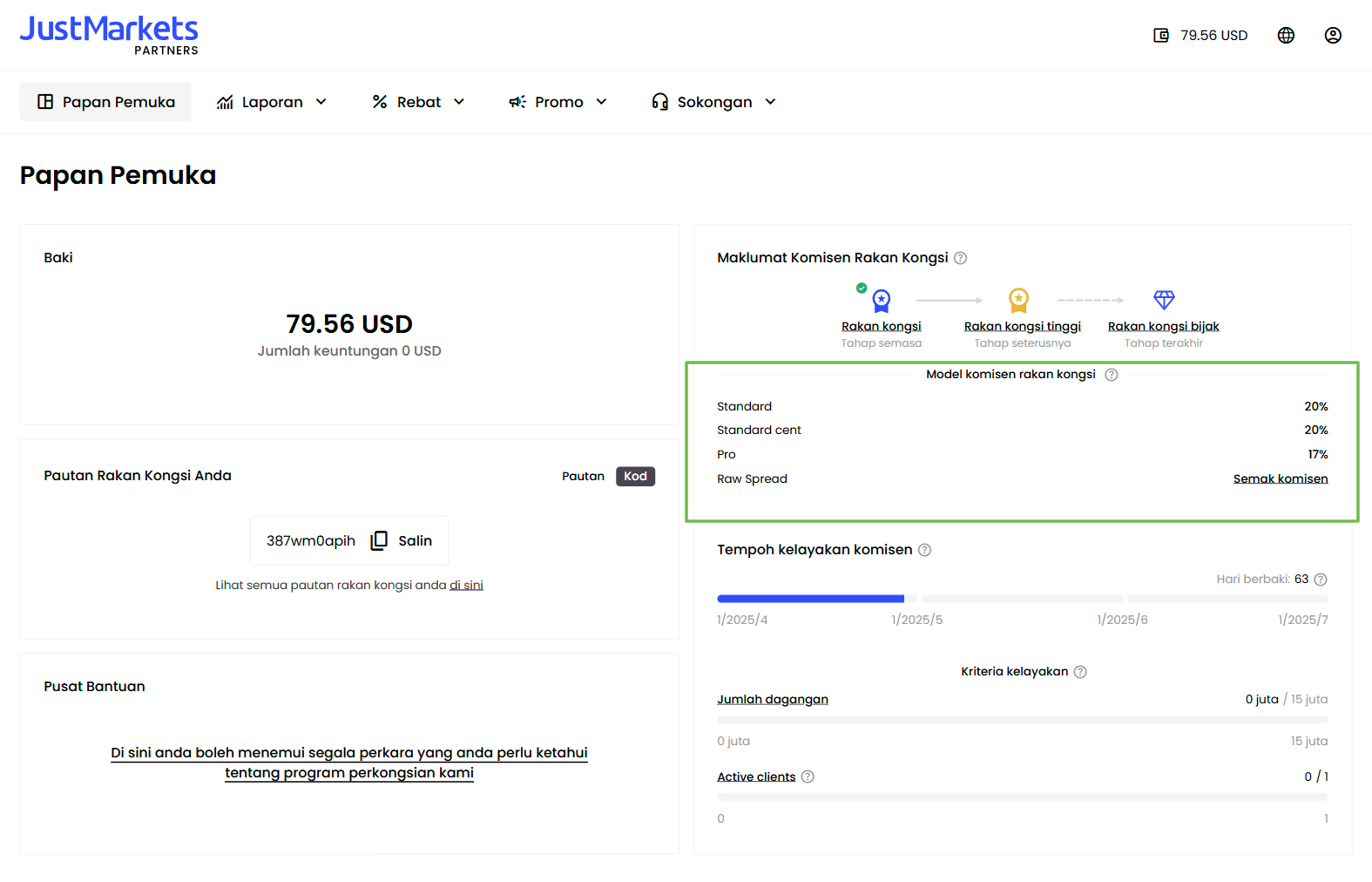Open the Pusat Bantuan help center link
Image resolution: width=1372 pixels, height=882 pixels.
[349, 763]
